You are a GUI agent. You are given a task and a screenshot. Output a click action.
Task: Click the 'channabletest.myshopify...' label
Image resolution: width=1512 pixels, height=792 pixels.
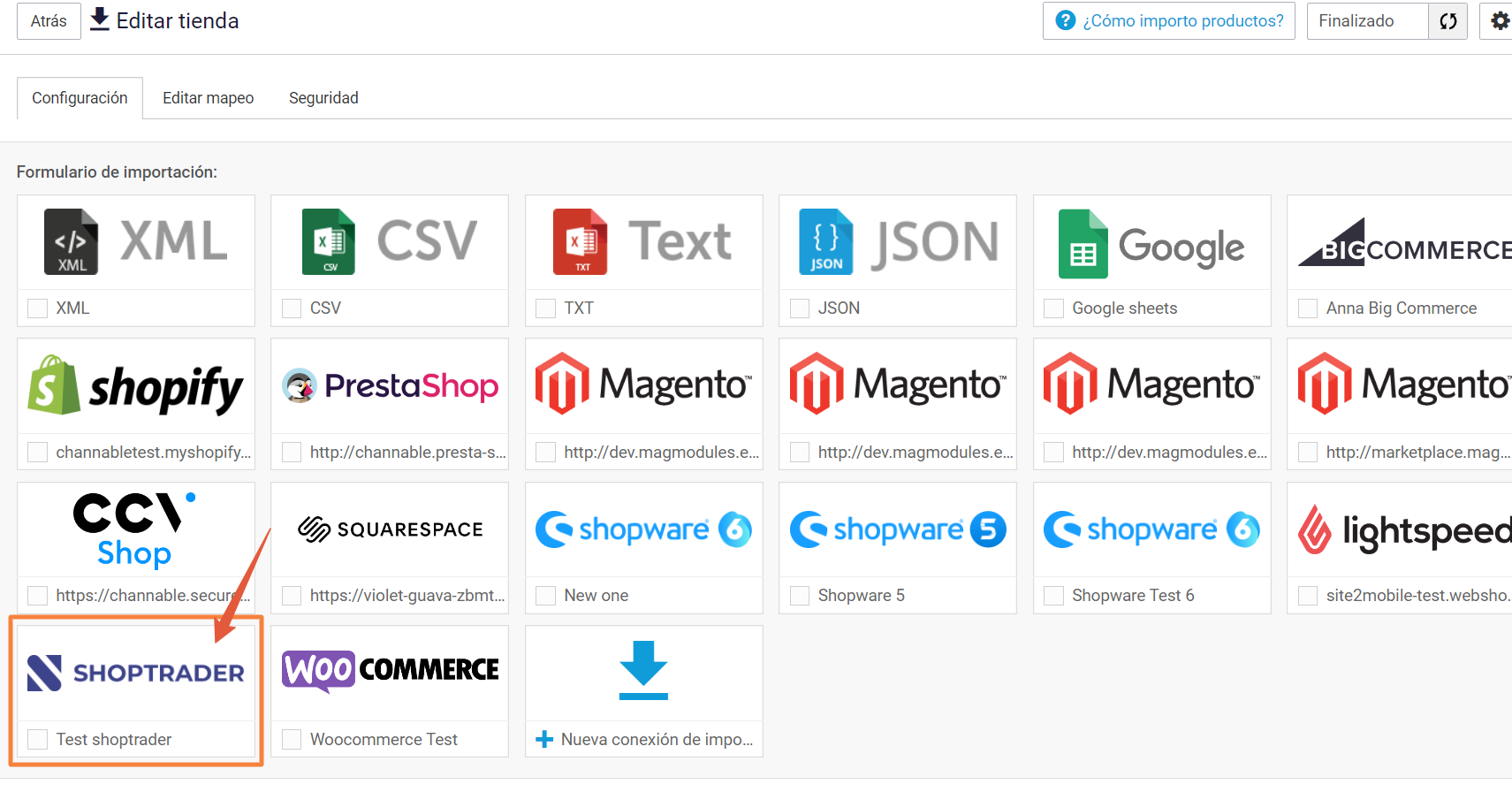click(x=154, y=453)
